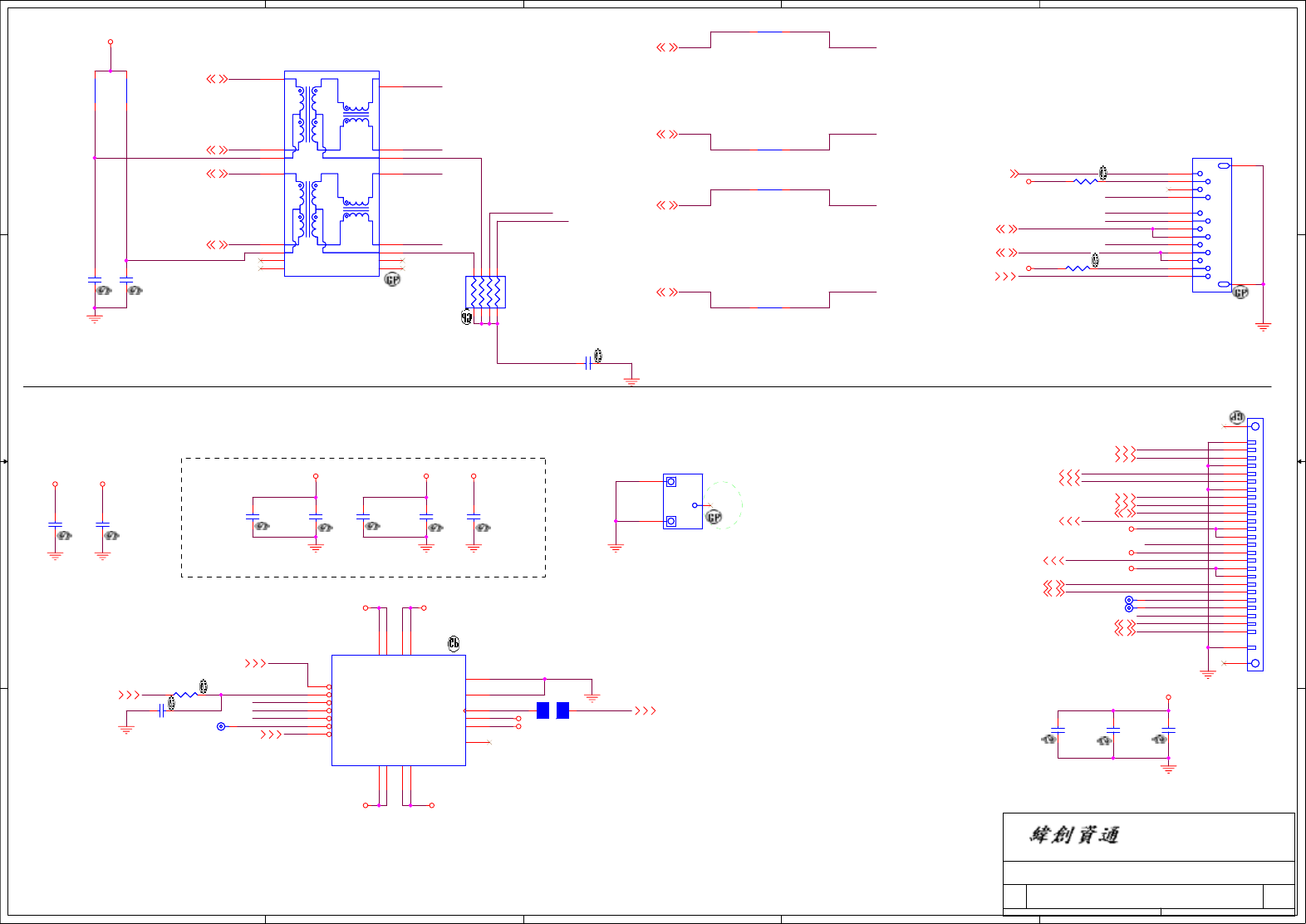
Task: Click the small two-pin connector box near the green dashed circle
Action: point(683,501)
